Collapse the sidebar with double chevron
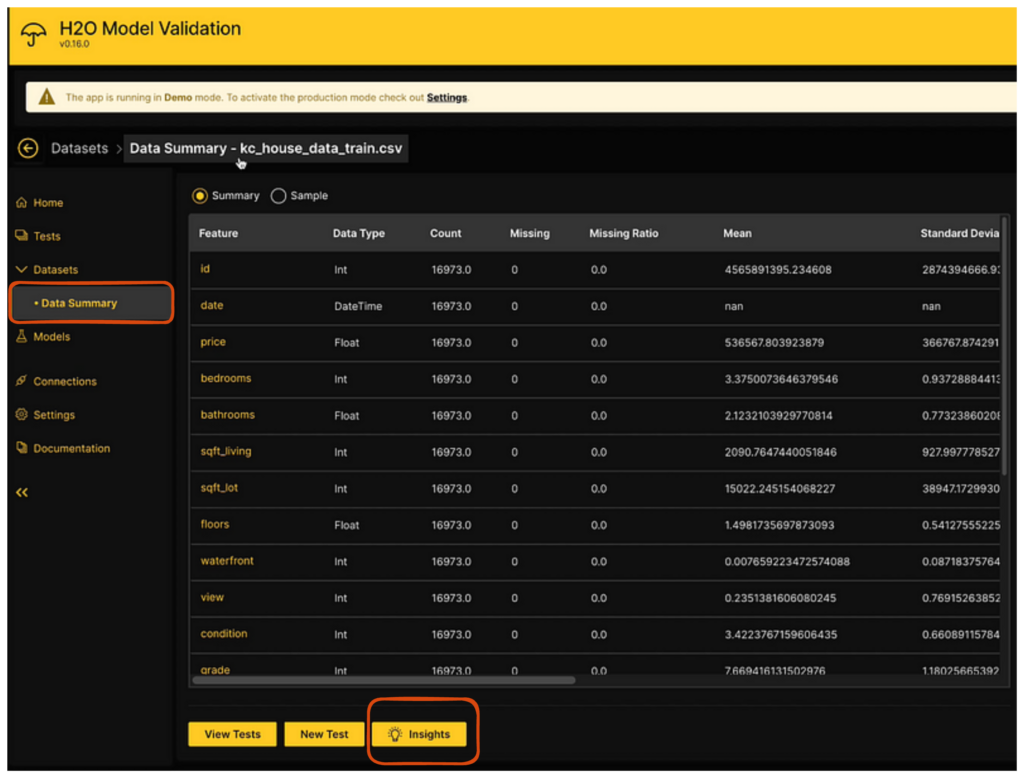This screenshot has width=1024, height=778. pos(22,492)
